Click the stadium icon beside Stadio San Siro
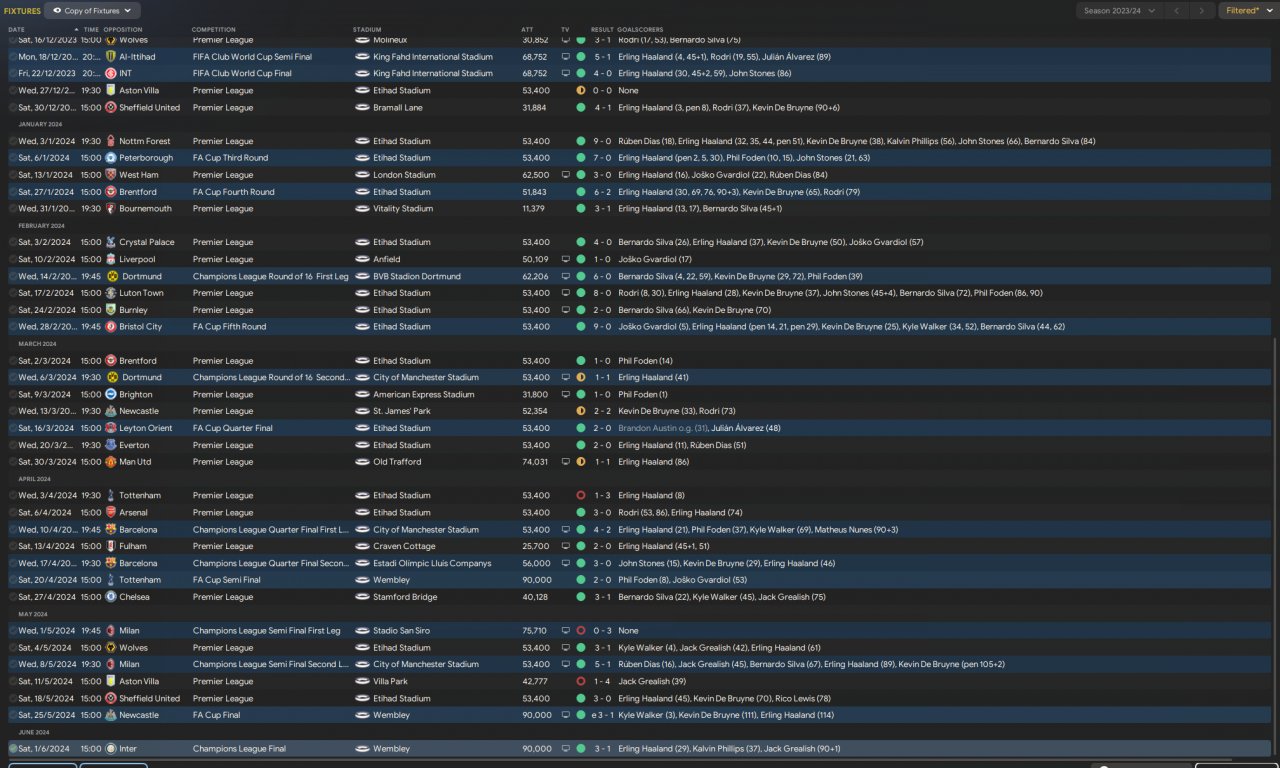1280x768 pixels. (362, 631)
